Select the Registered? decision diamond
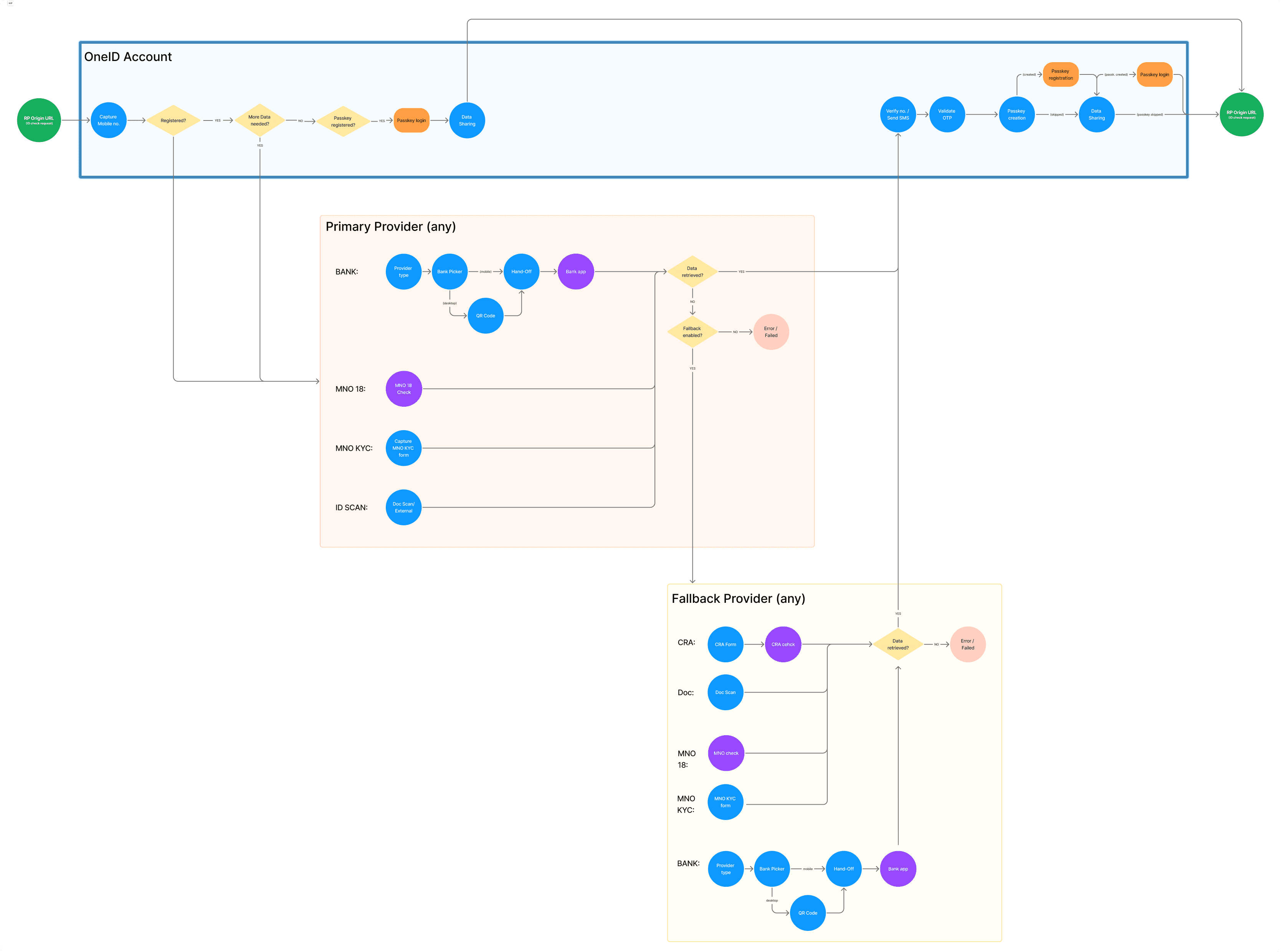The image size is (1281, 952). [x=173, y=120]
